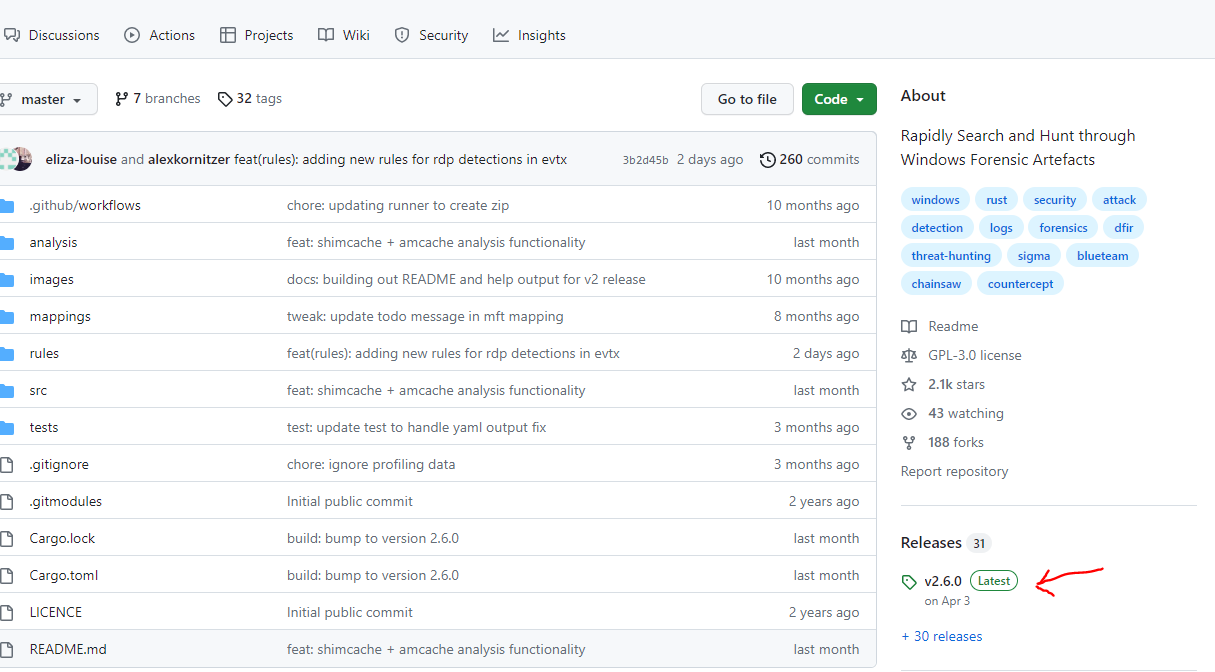Expand the green Code dropdown
Screen dimensions: 1215x672
839,99
